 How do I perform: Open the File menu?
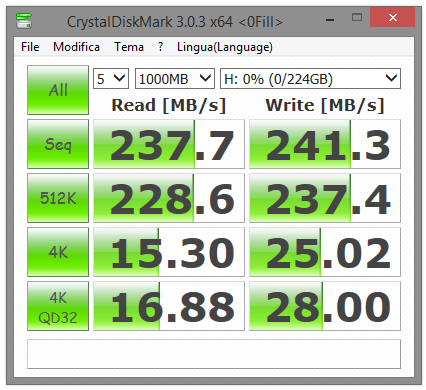point(30,47)
